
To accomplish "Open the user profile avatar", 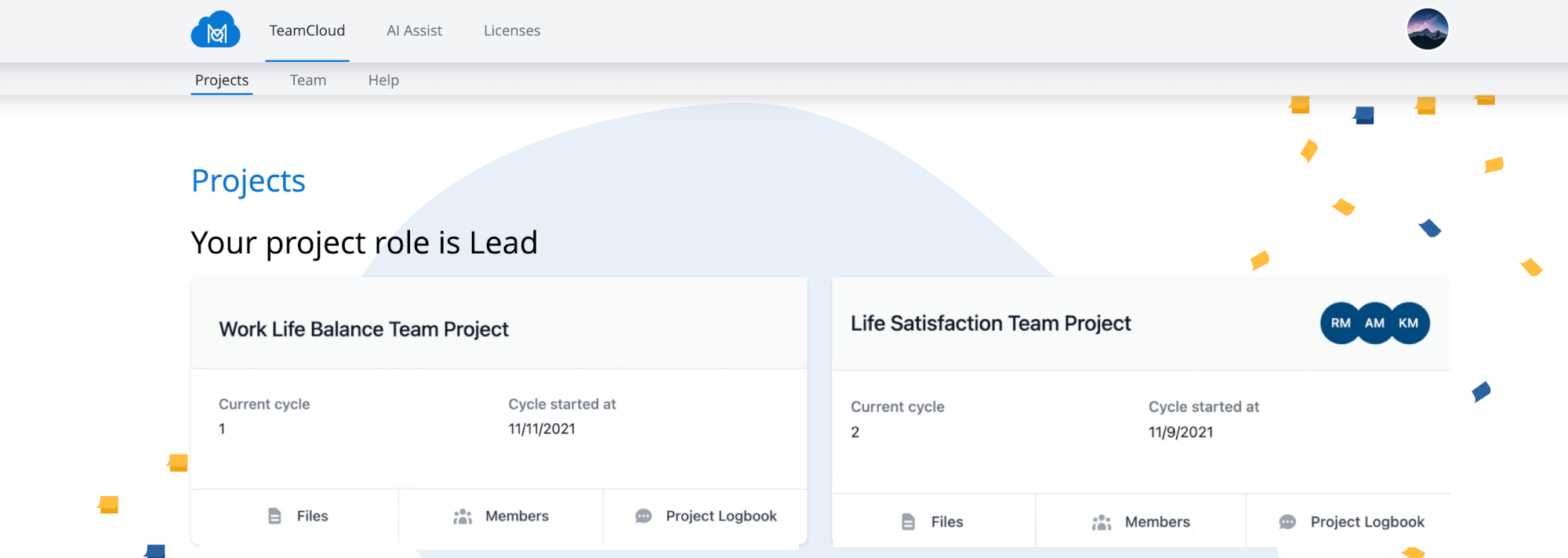I will 1427,30.
